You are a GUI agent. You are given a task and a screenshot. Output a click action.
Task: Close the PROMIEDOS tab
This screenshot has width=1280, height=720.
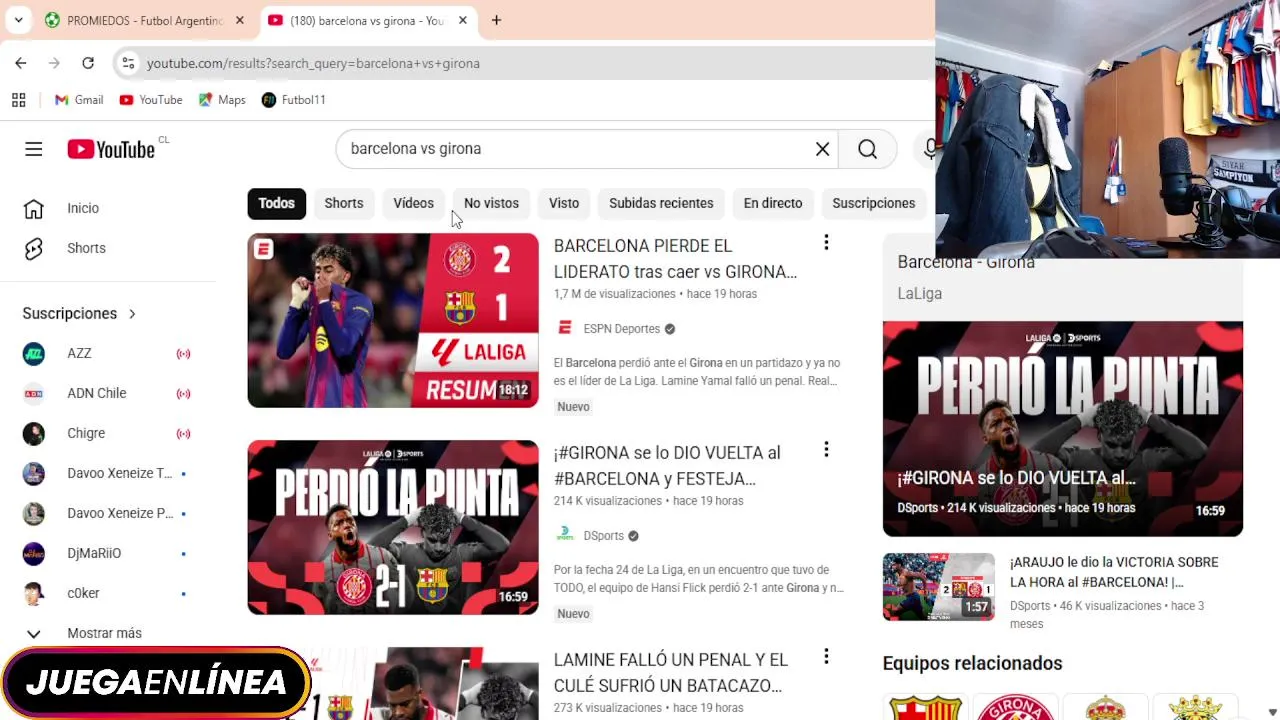tap(240, 20)
